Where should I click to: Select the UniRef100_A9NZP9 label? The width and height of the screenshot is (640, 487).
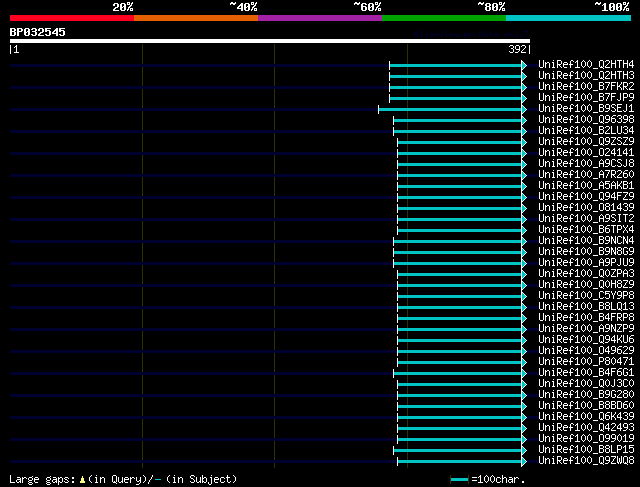(586, 329)
